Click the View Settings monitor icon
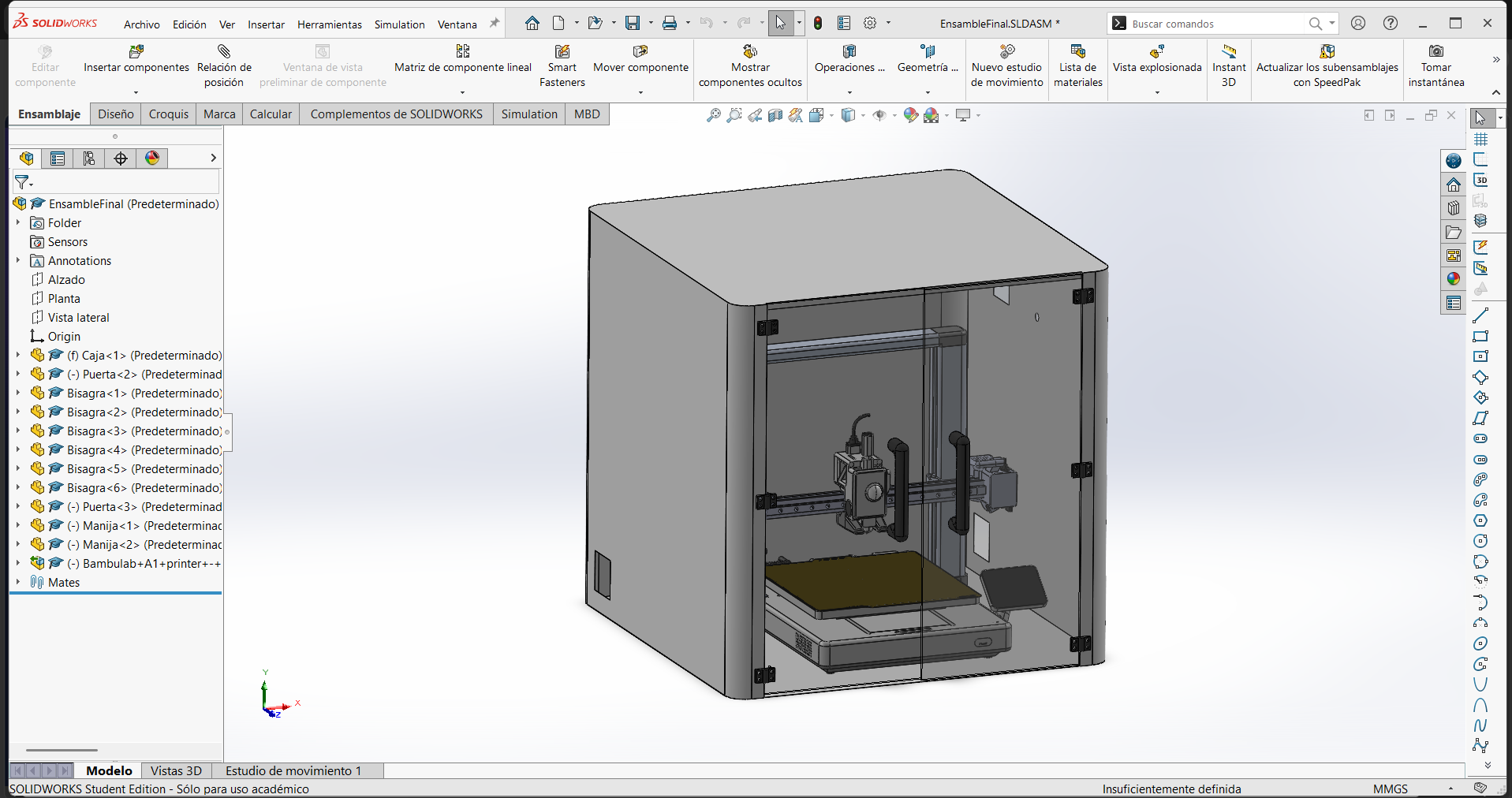The image size is (1512, 798). [x=963, y=115]
